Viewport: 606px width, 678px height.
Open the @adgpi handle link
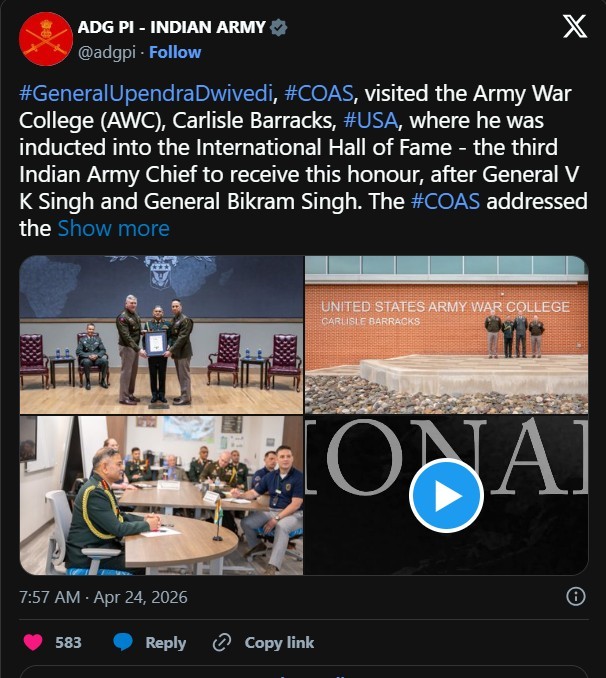tap(107, 52)
